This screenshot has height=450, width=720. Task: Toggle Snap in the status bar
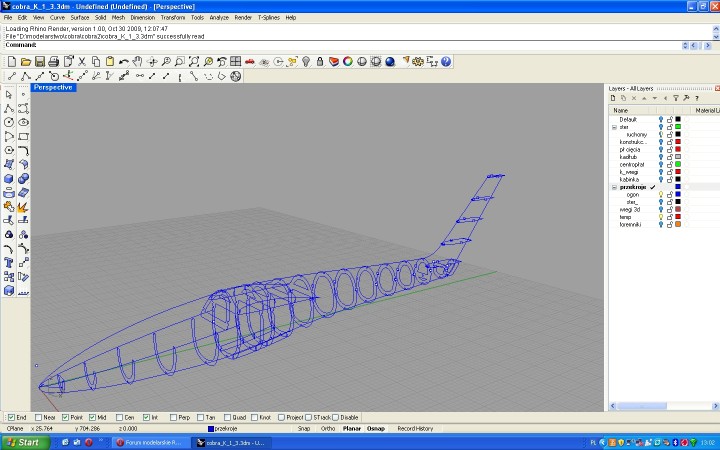coord(304,428)
